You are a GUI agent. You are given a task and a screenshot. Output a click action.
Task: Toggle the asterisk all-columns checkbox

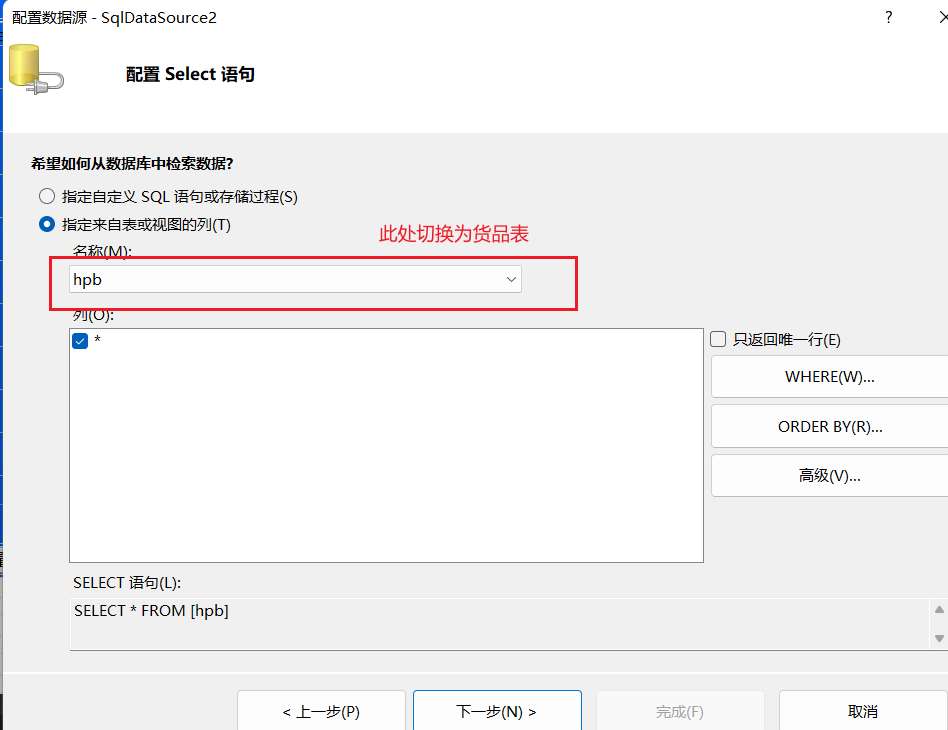(x=80, y=341)
